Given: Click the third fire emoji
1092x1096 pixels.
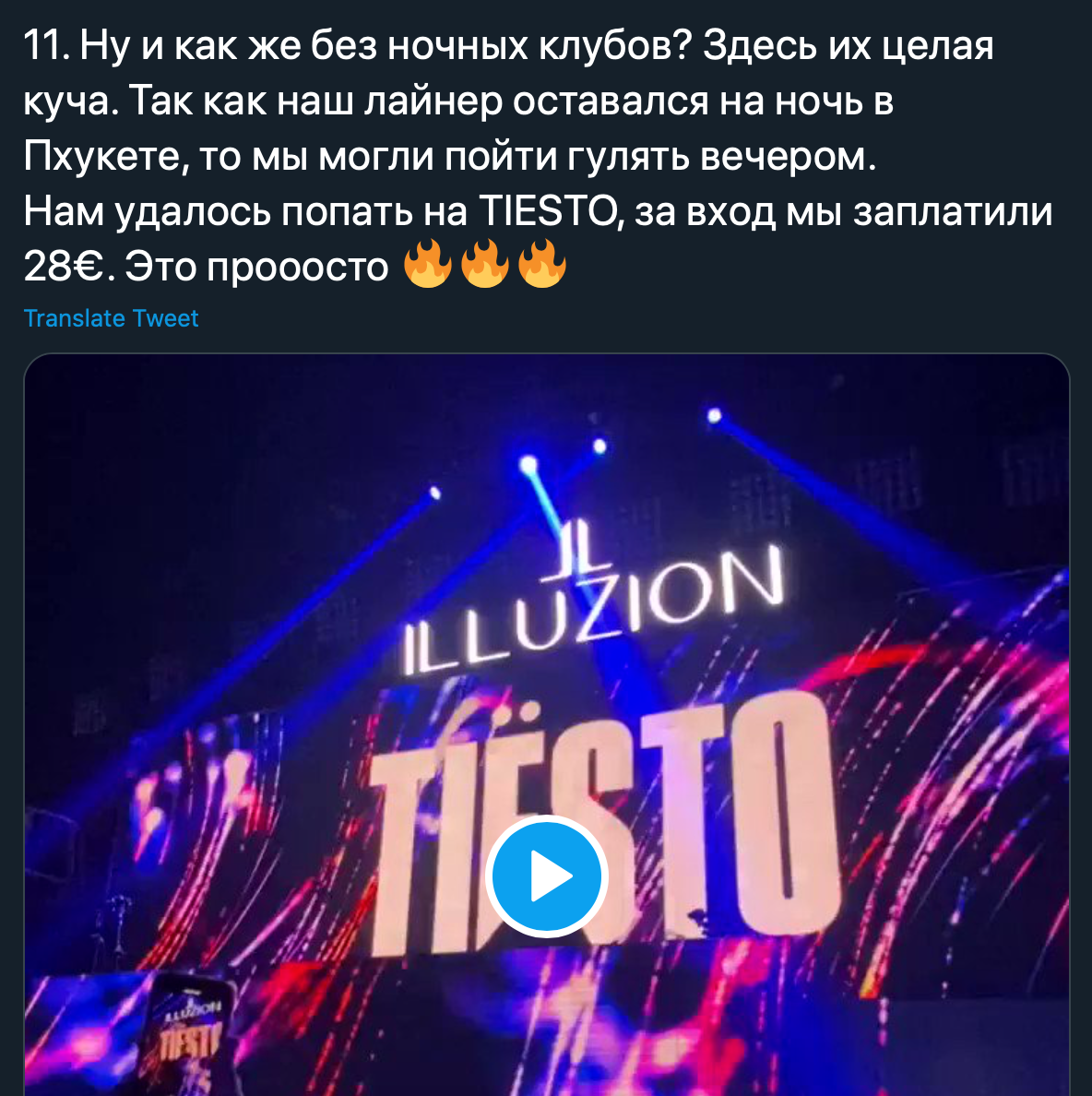Looking at the screenshot, I should click(542, 264).
